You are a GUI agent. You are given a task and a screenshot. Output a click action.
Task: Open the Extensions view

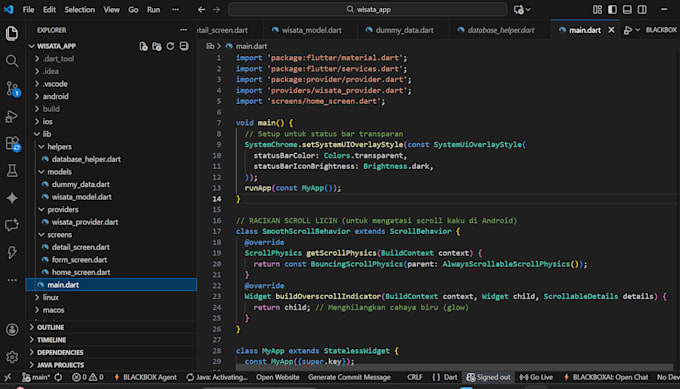coord(12,144)
